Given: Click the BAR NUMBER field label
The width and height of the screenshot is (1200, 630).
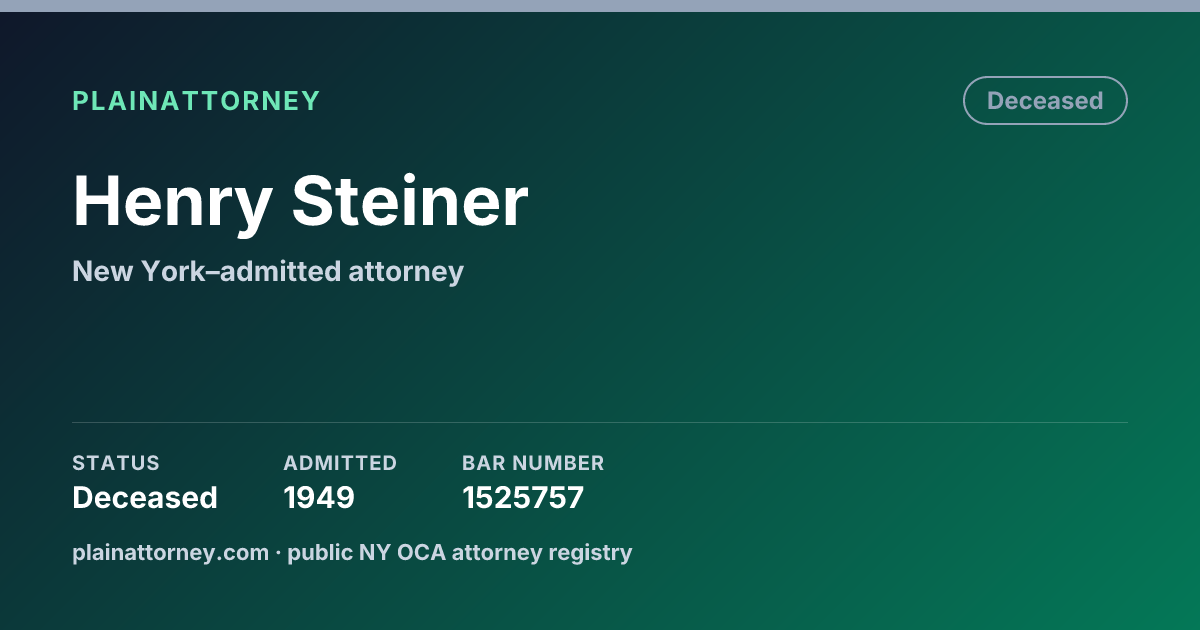Looking at the screenshot, I should click(x=533, y=463).
